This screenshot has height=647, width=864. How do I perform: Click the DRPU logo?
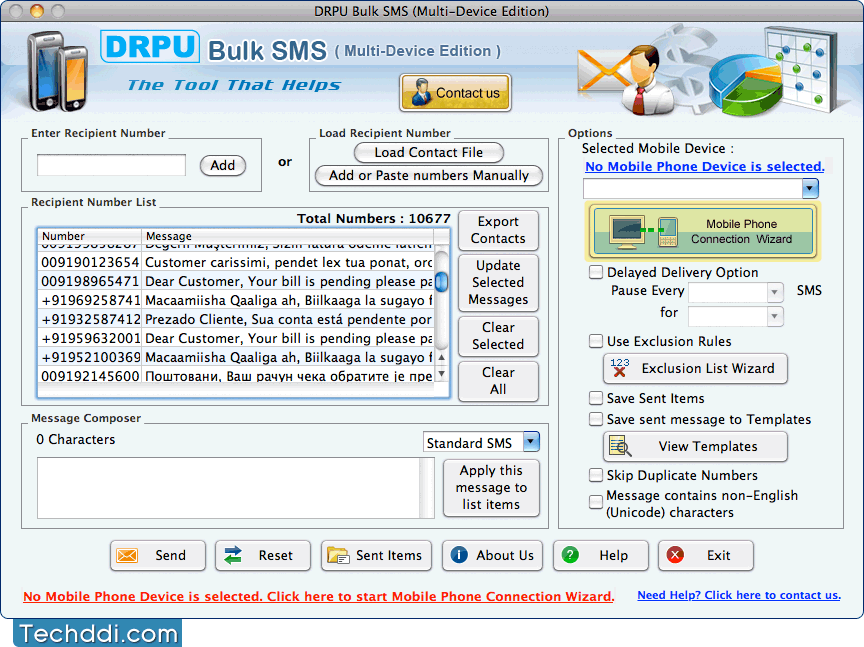point(150,47)
